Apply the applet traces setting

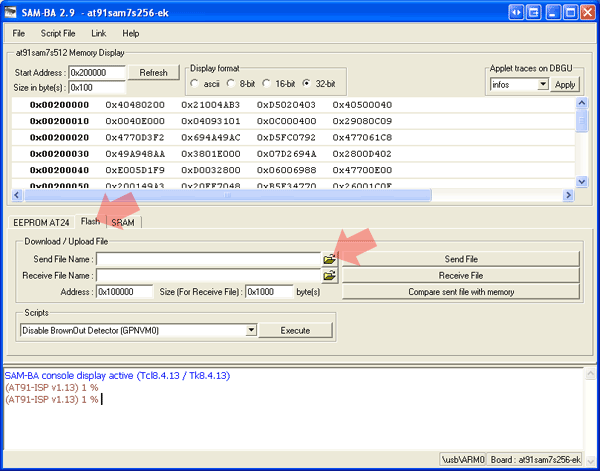click(565, 85)
